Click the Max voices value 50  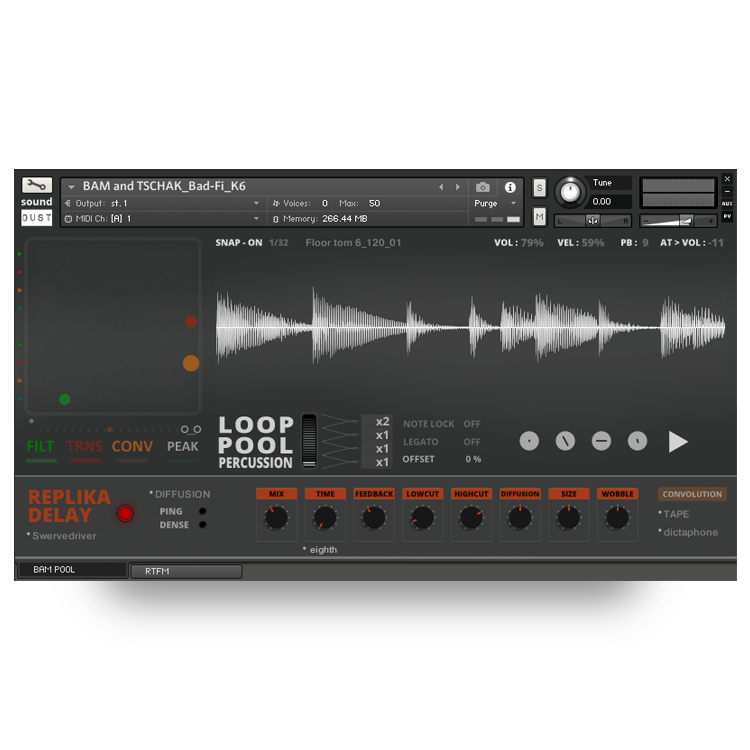point(374,203)
